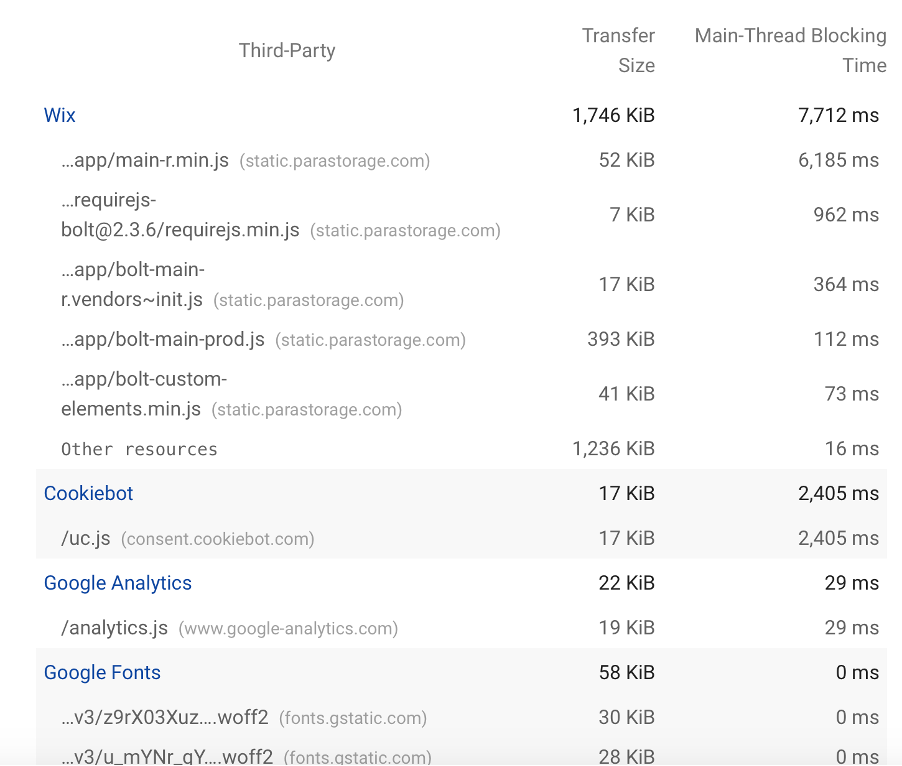Viewport: 902px width, 766px height.
Task: Click the 393 KiB transfer size value
Action: tap(621, 339)
